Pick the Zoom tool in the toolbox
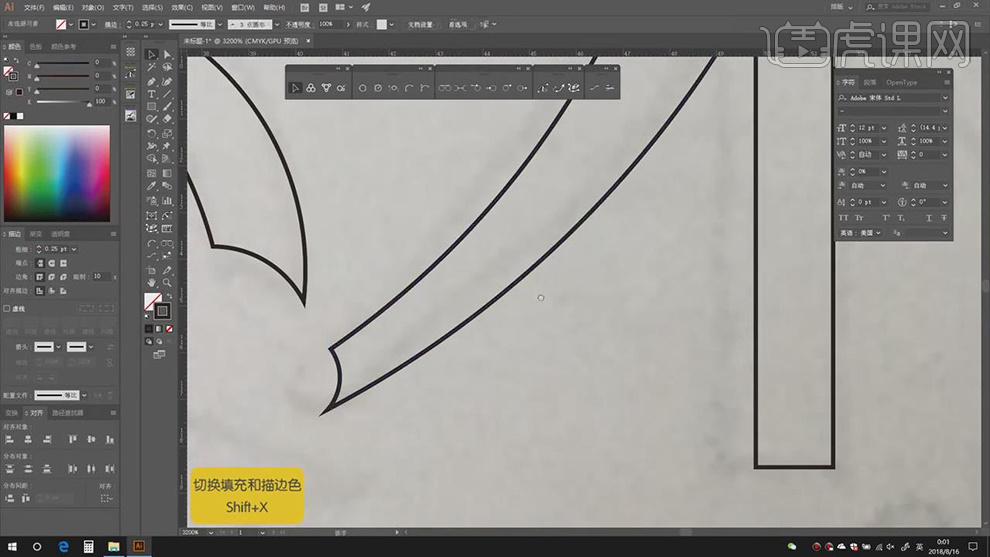Image resolution: width=990 pixels, height=557 pixels. coord(167,282)
